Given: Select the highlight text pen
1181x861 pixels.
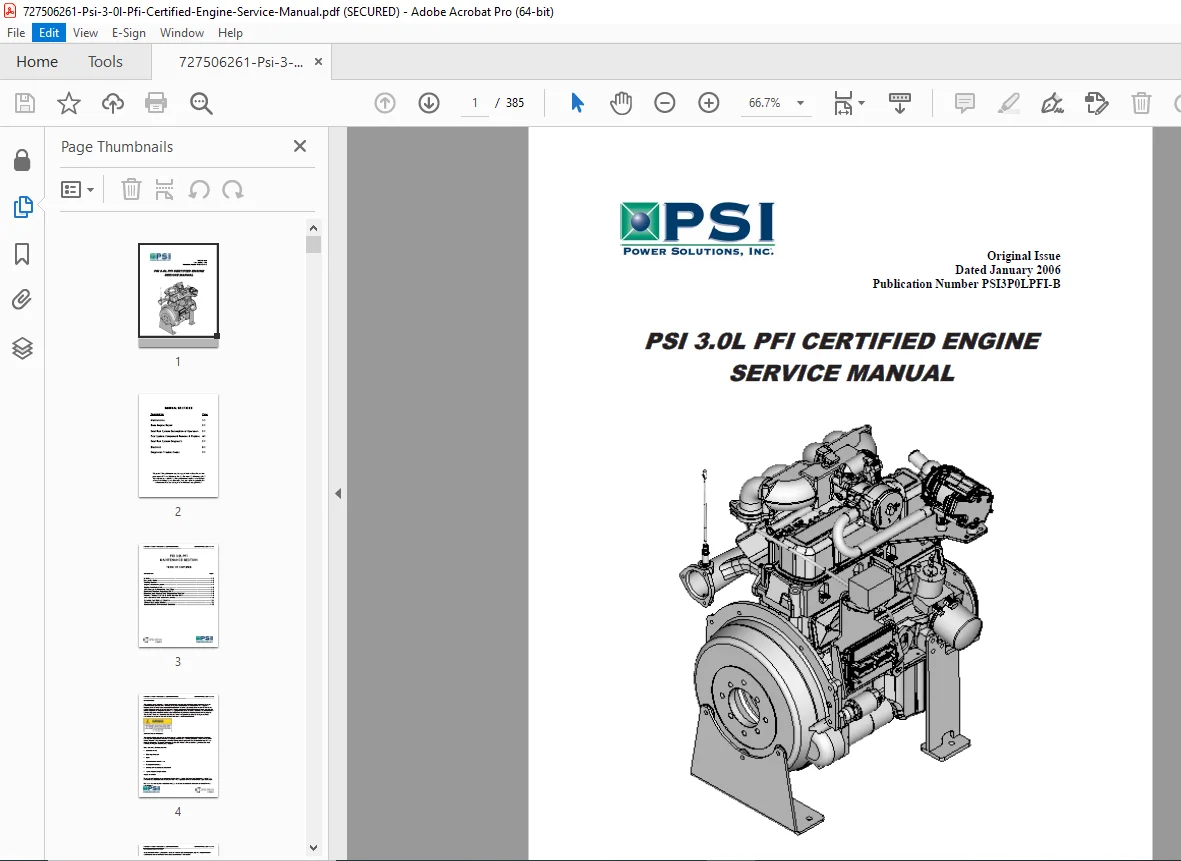Looking at the screenshot, I should point(1009,103).
